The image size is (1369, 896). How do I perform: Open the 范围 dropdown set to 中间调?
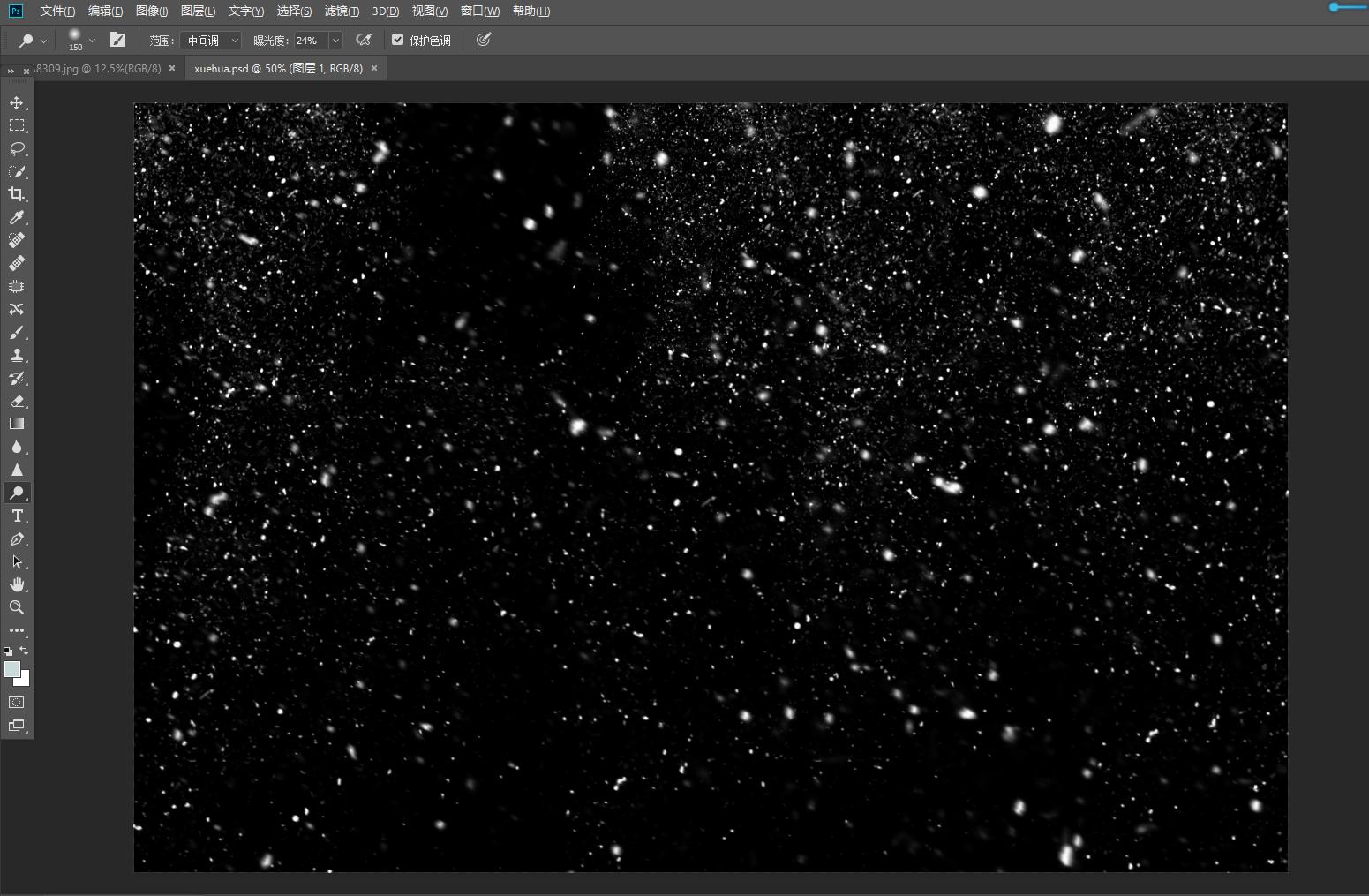tap(210, 41)
